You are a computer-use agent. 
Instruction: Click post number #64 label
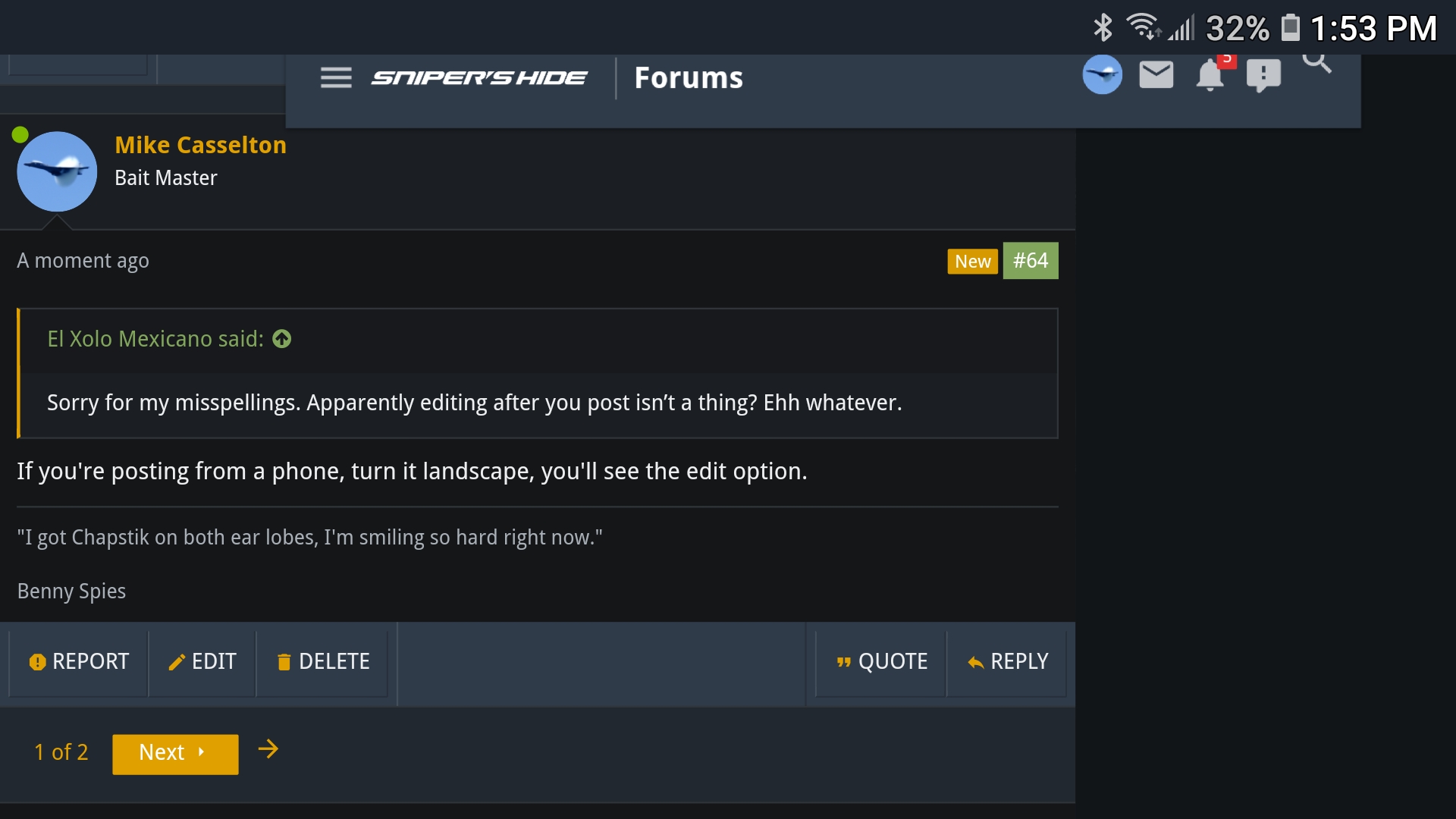1030,261
